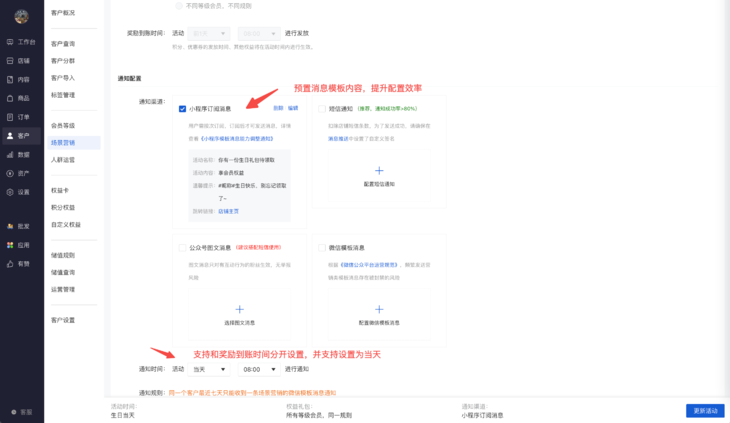The height and width of the screenshot is (423, 730).
Task: Go to 客户分群 in submenu
Action: click(x=63, y=61)
